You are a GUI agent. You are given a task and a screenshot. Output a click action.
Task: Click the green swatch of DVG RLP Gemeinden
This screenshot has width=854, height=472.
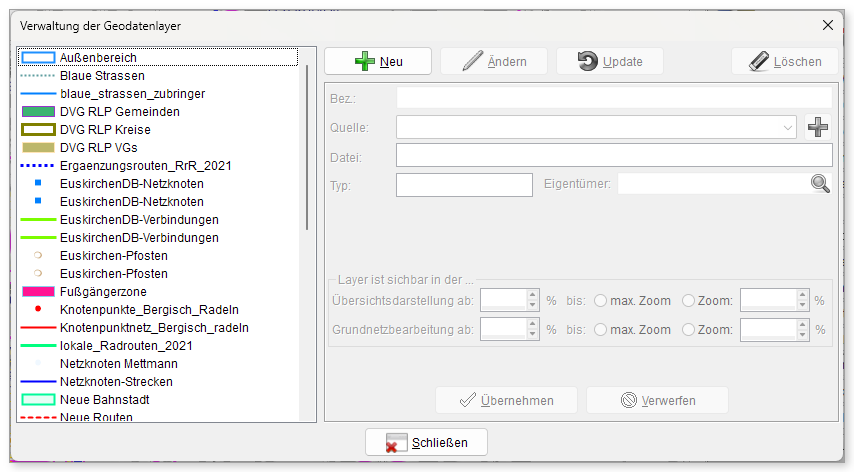pyautogui.click(x=38, y=112)
